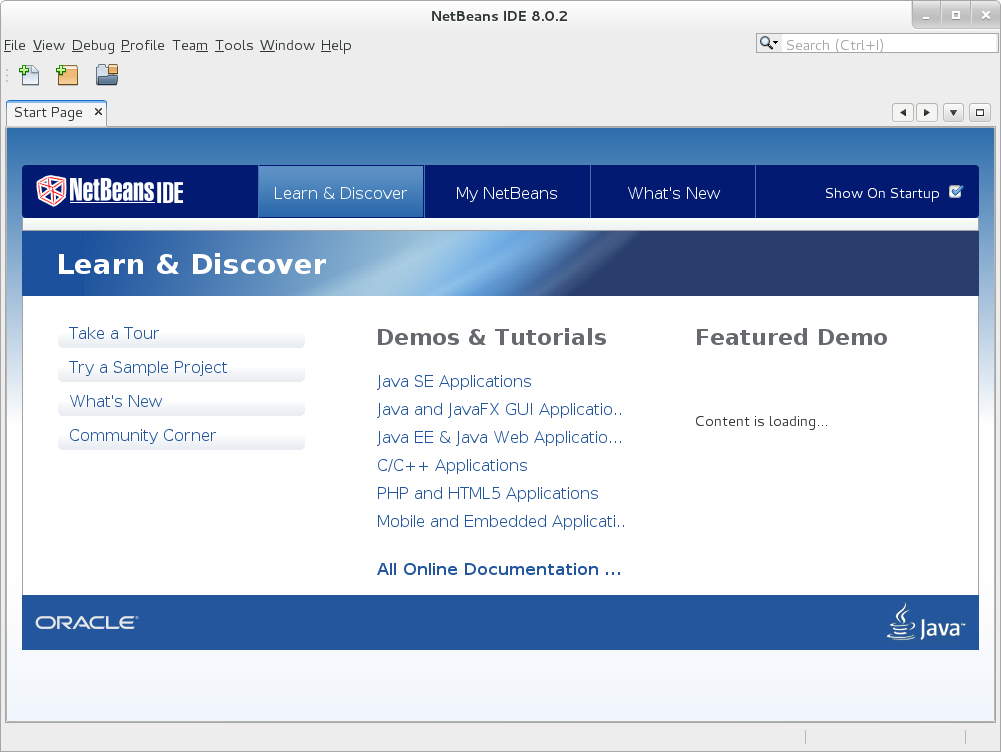1001x752 pixels.
Task: Open the File menu
Action: tap(15, 45)
